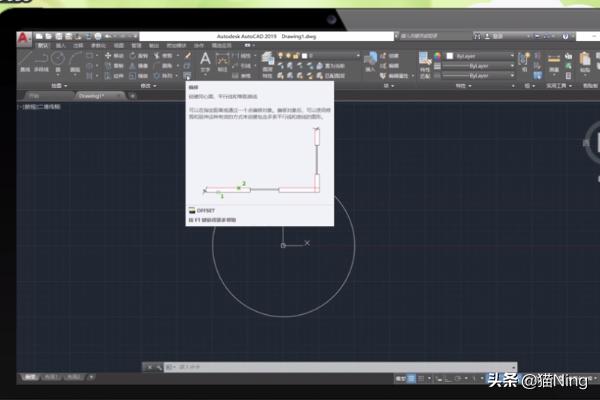Click the Model layout tab

(30, 377)
